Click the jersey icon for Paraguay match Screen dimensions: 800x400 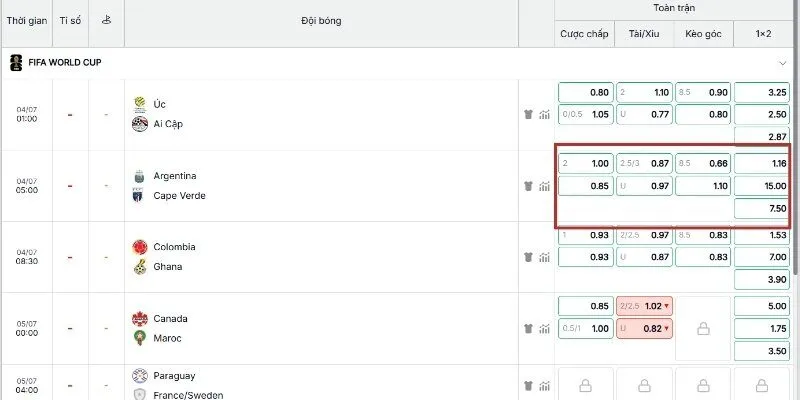click(528, 386)
